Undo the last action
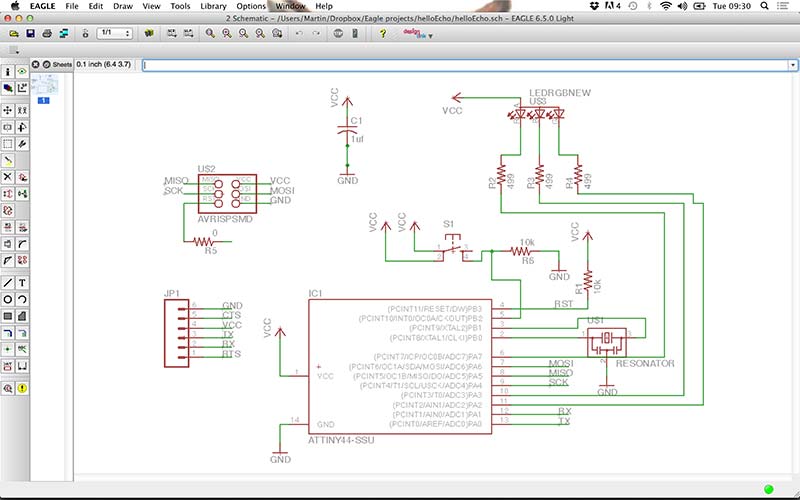This screenshot has height=500, width=800. pyautogui.click(x=299, y=34)
